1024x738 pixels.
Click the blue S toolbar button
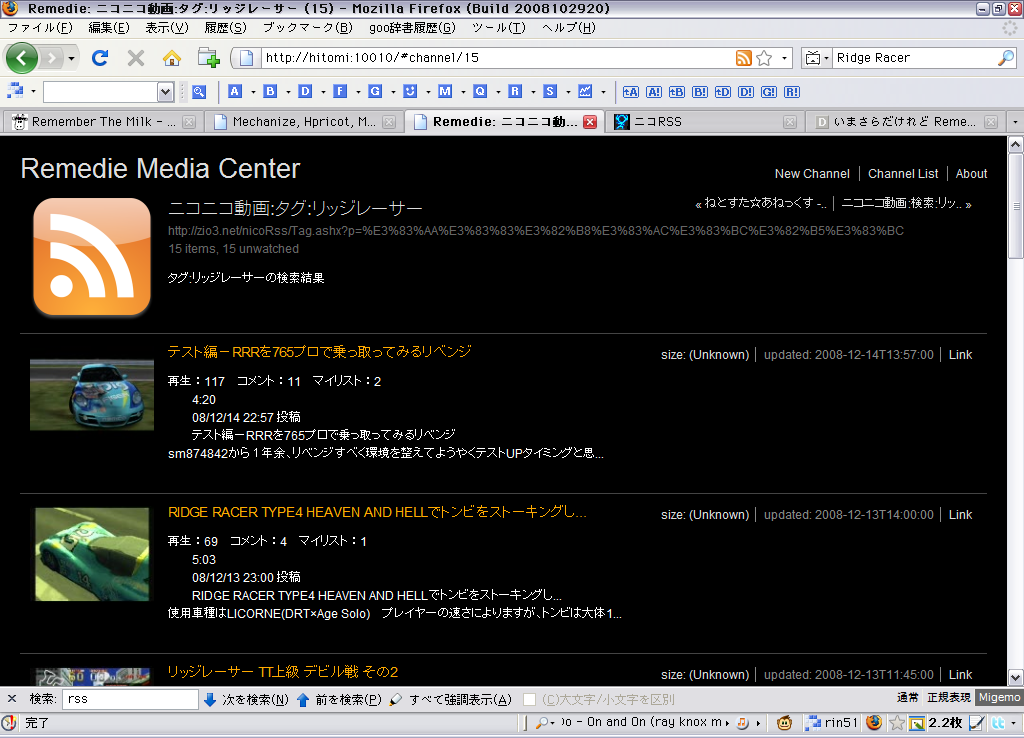(550, 91)
